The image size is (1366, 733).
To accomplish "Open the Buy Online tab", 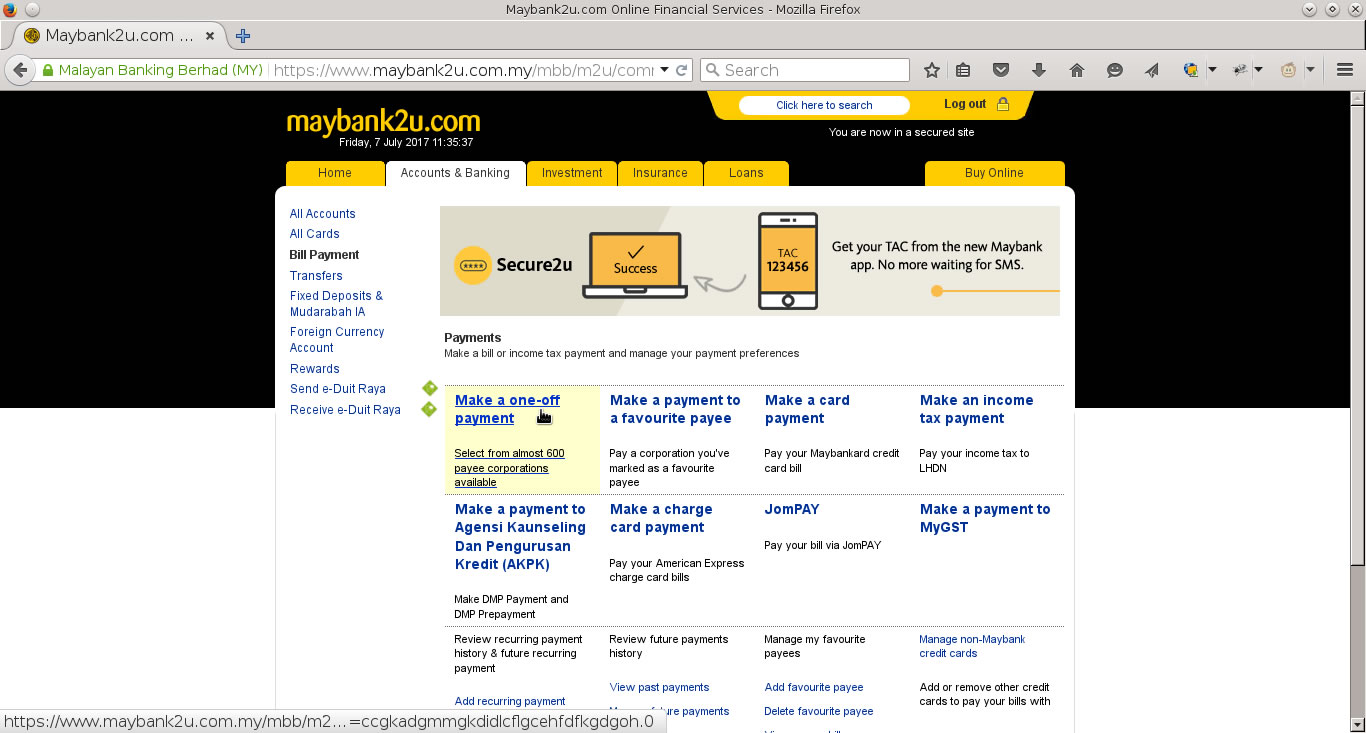I will (x=994, y=173).
